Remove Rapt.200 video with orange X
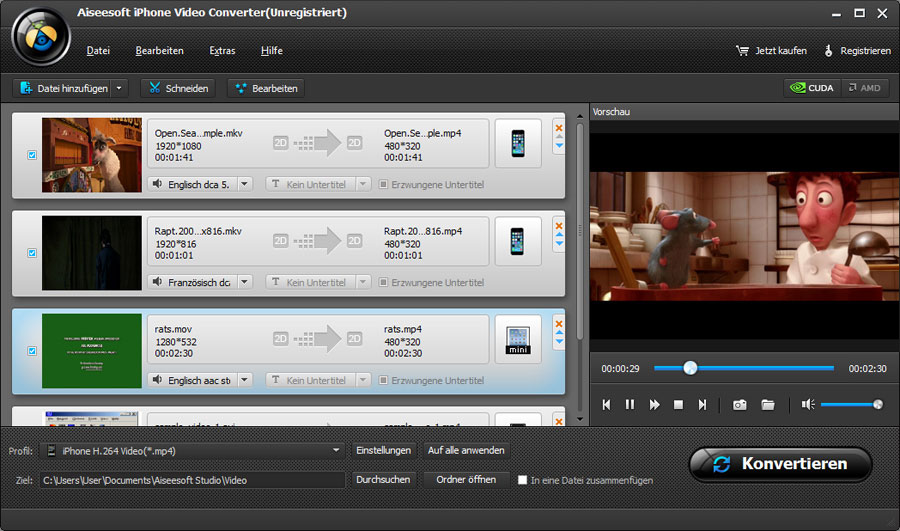This screenshot has width=900, height=531. coord(558,226)
